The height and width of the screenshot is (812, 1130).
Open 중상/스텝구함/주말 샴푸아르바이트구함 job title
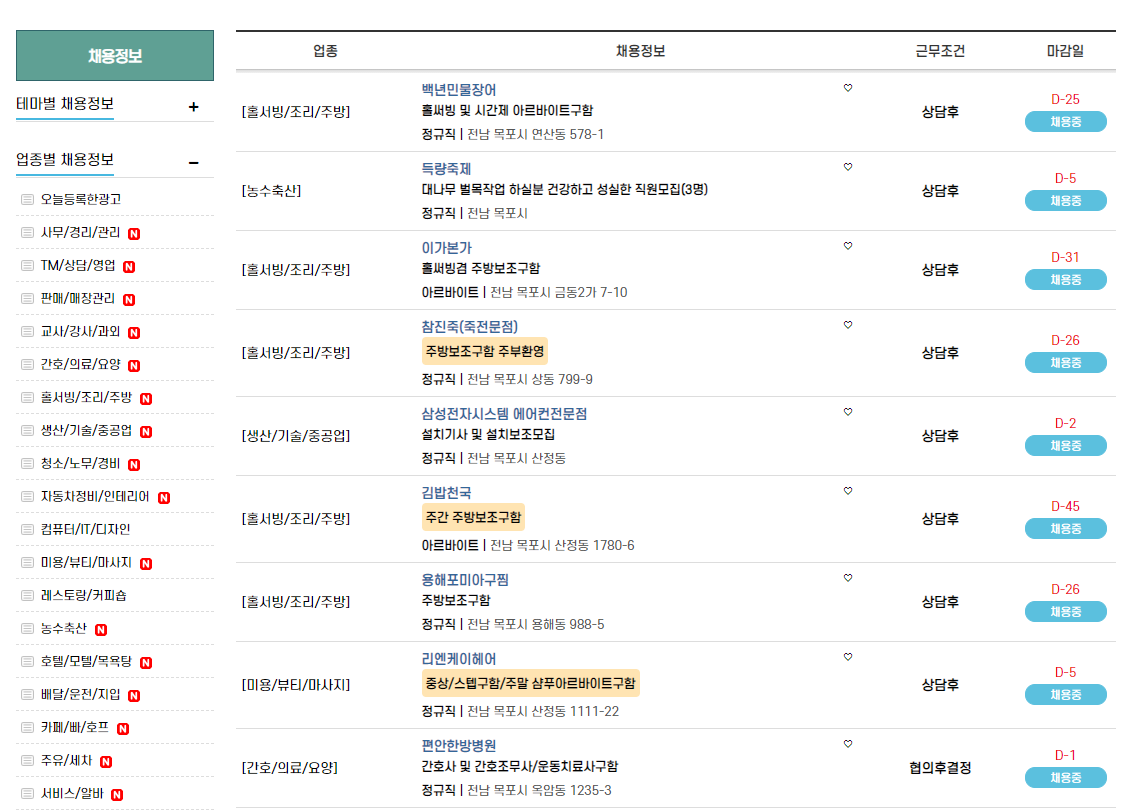[530, 683]
